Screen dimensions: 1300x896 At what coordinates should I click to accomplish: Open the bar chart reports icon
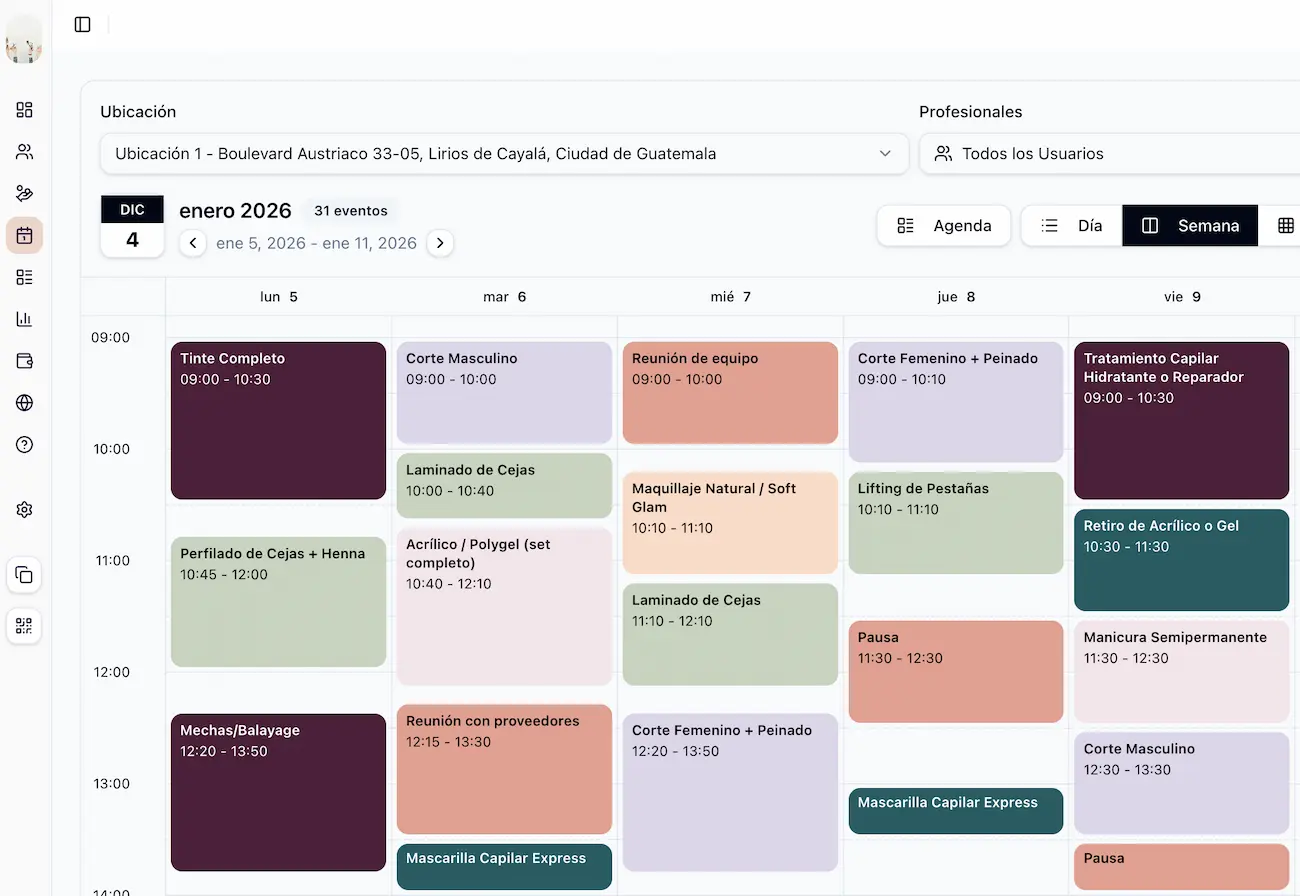(x=25, y=319)
